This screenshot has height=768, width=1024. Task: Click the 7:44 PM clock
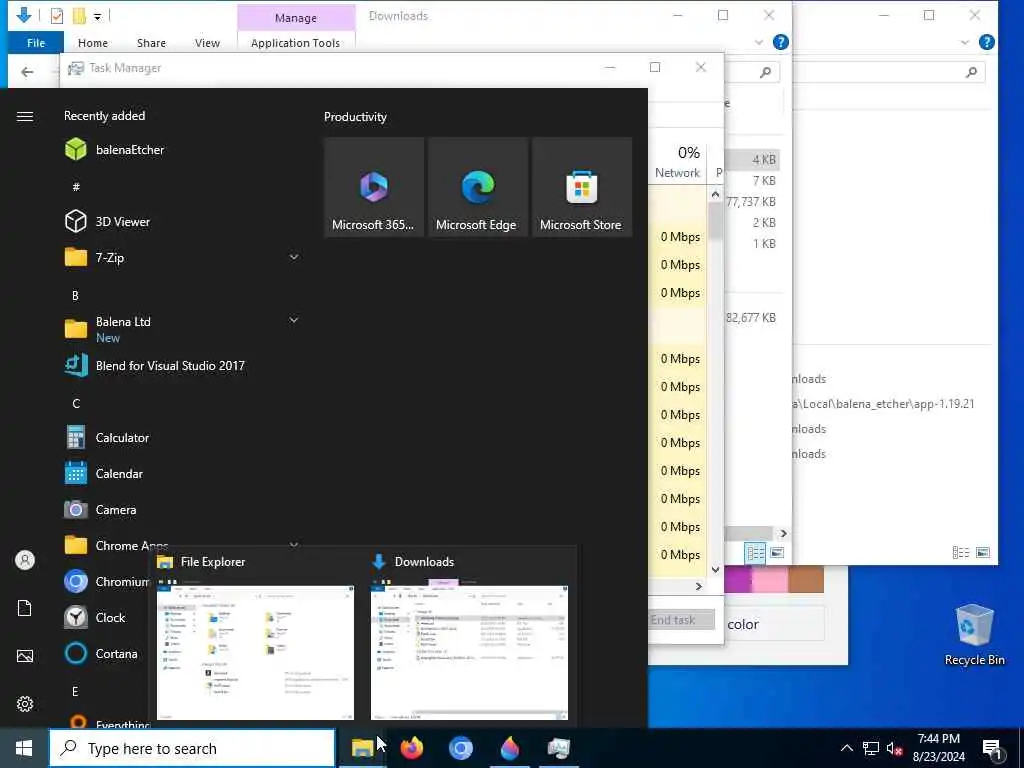(x=938, y=739)
